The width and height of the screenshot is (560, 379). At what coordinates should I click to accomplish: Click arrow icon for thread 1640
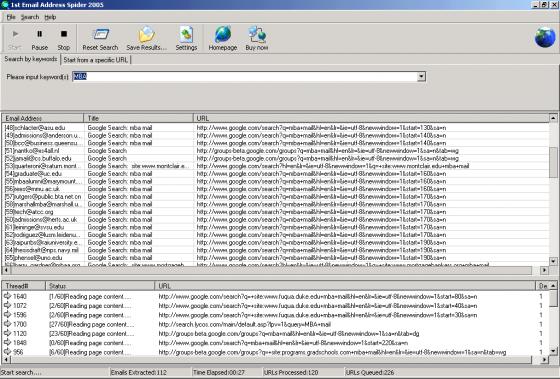coord(8,296)
